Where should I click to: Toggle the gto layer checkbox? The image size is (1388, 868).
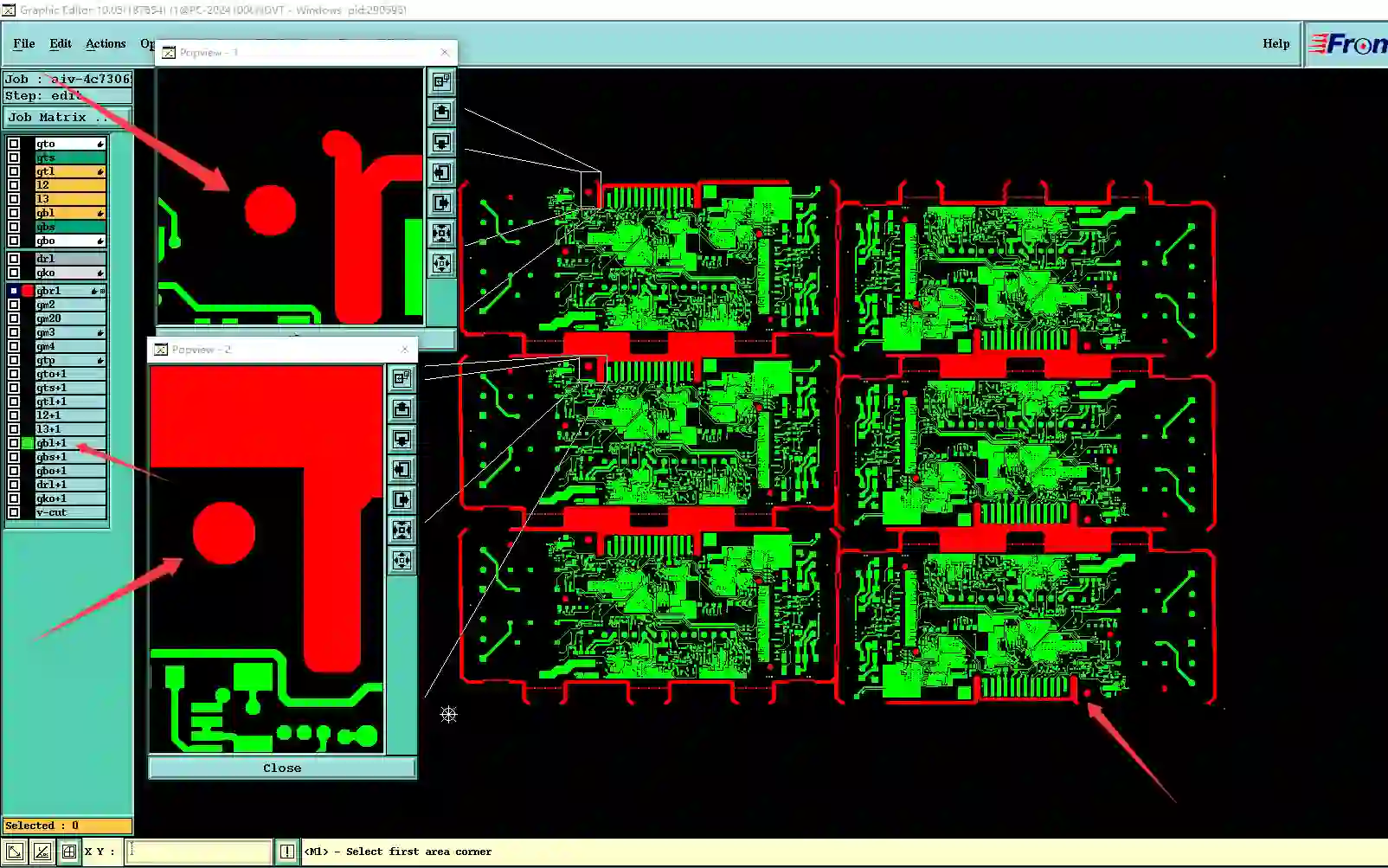point(14,144)
